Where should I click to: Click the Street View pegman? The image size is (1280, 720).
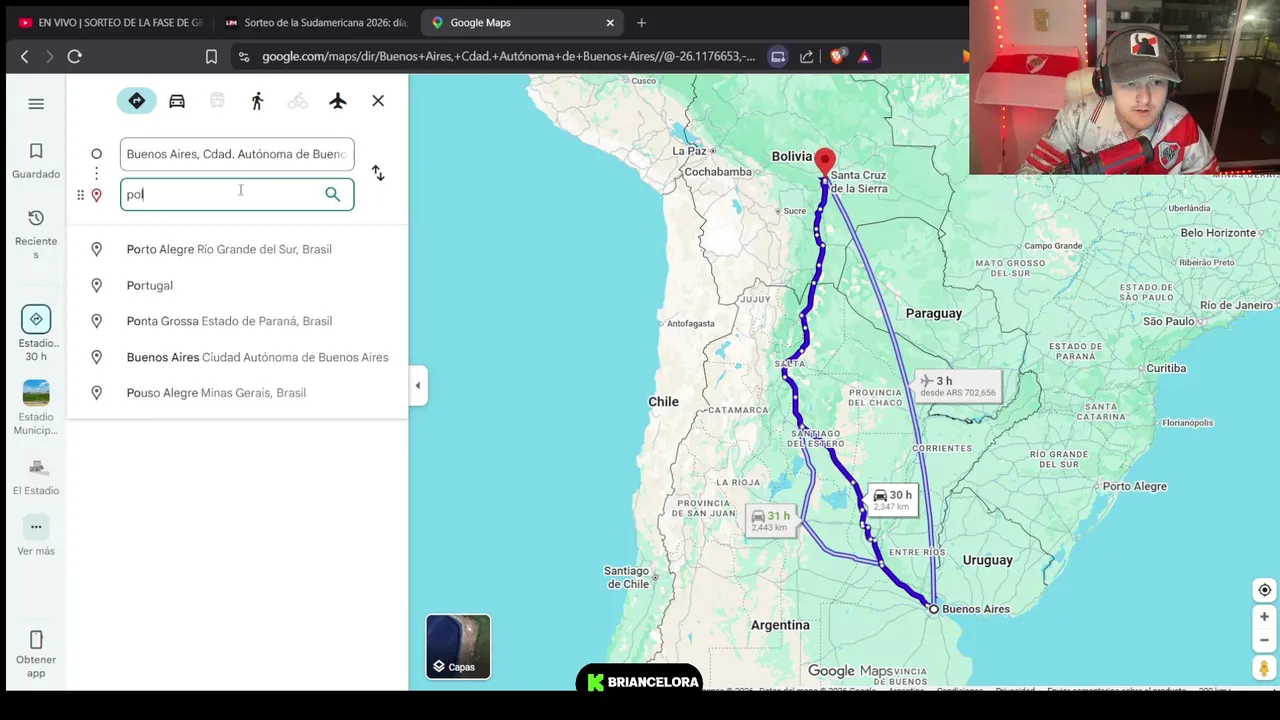(x=1265, y=668)
